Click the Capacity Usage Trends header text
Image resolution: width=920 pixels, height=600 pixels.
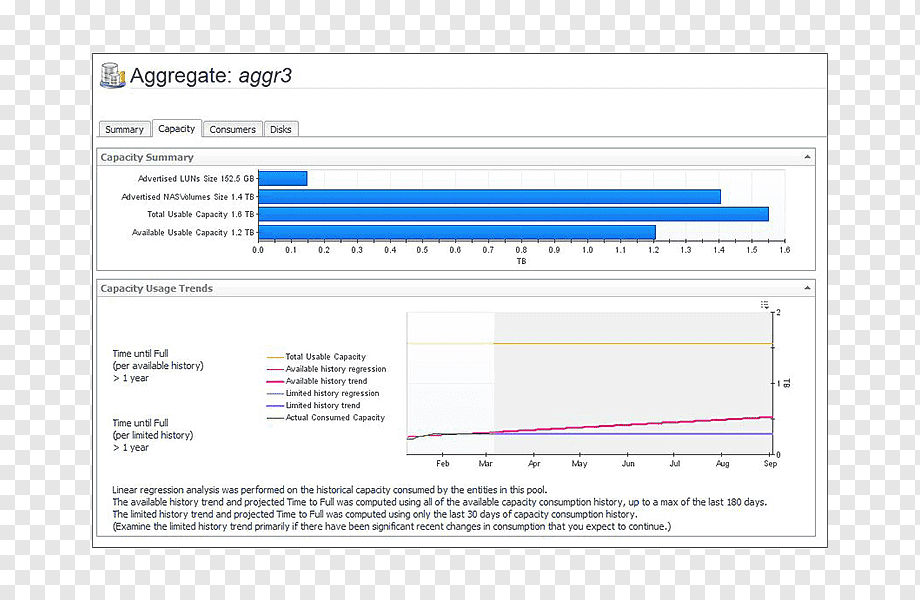tap(157, 288)
